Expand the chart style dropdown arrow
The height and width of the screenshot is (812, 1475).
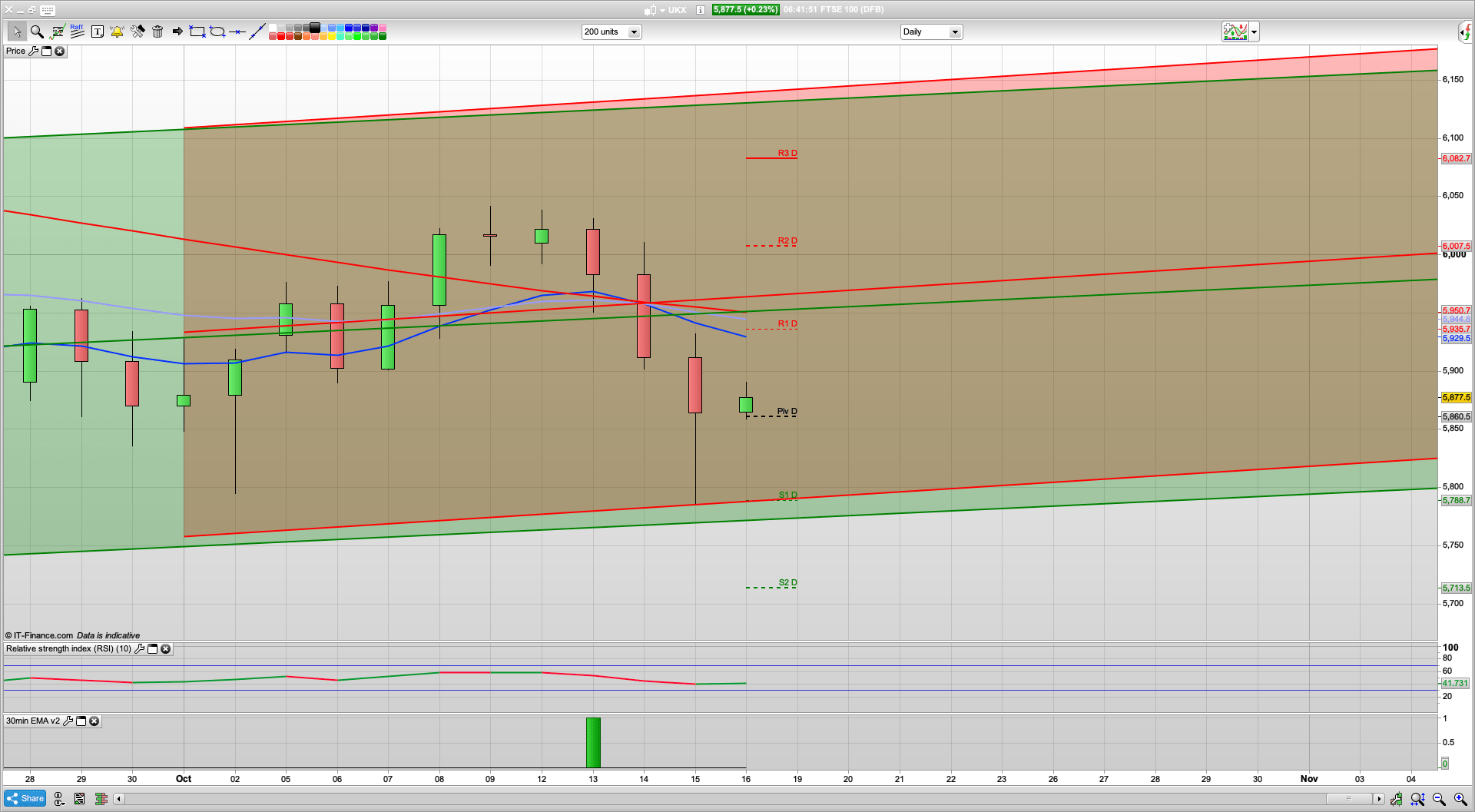1254,31
